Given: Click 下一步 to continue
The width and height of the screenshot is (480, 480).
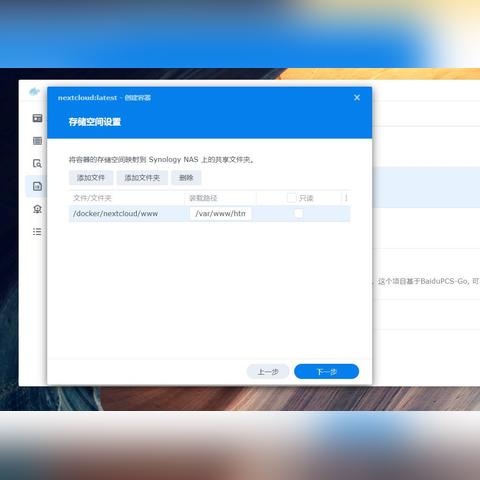Looking at the screenshot, I should (x=327, y=371).
